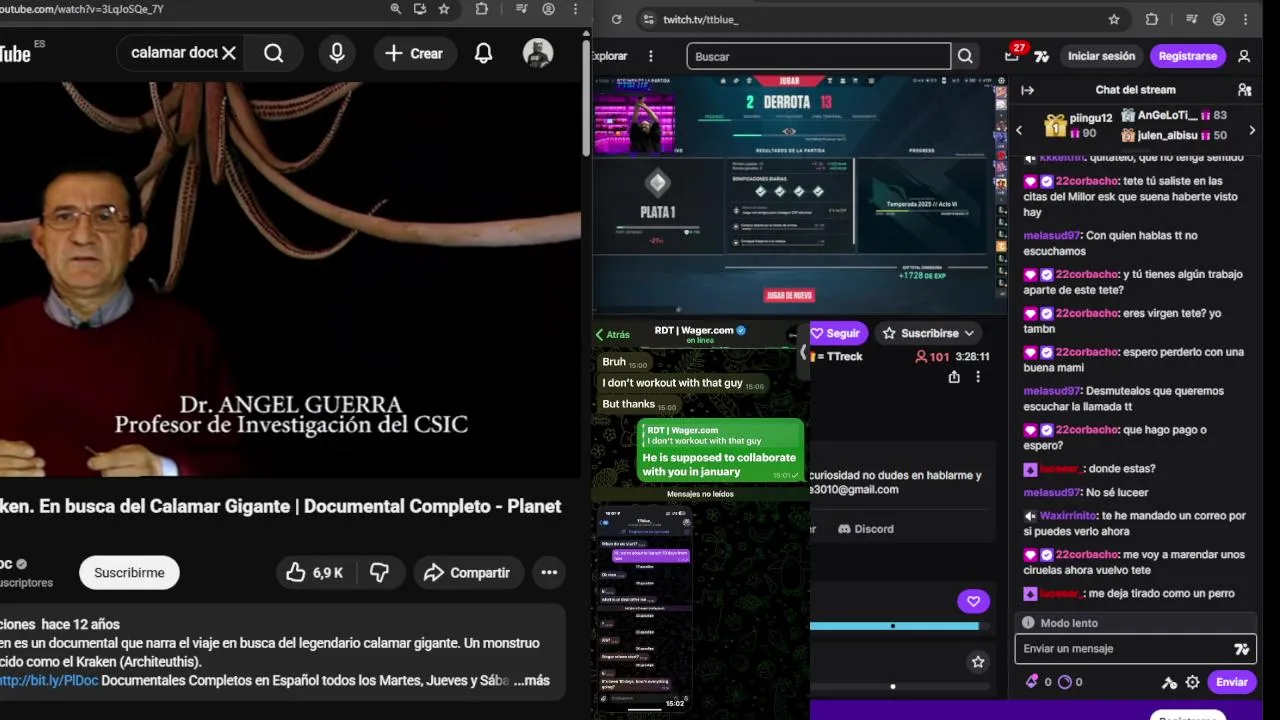The height and width of the screenshot is (720, 1280).
Task: Dislike the Kraken documentary video
Action: tap(379, 573)
